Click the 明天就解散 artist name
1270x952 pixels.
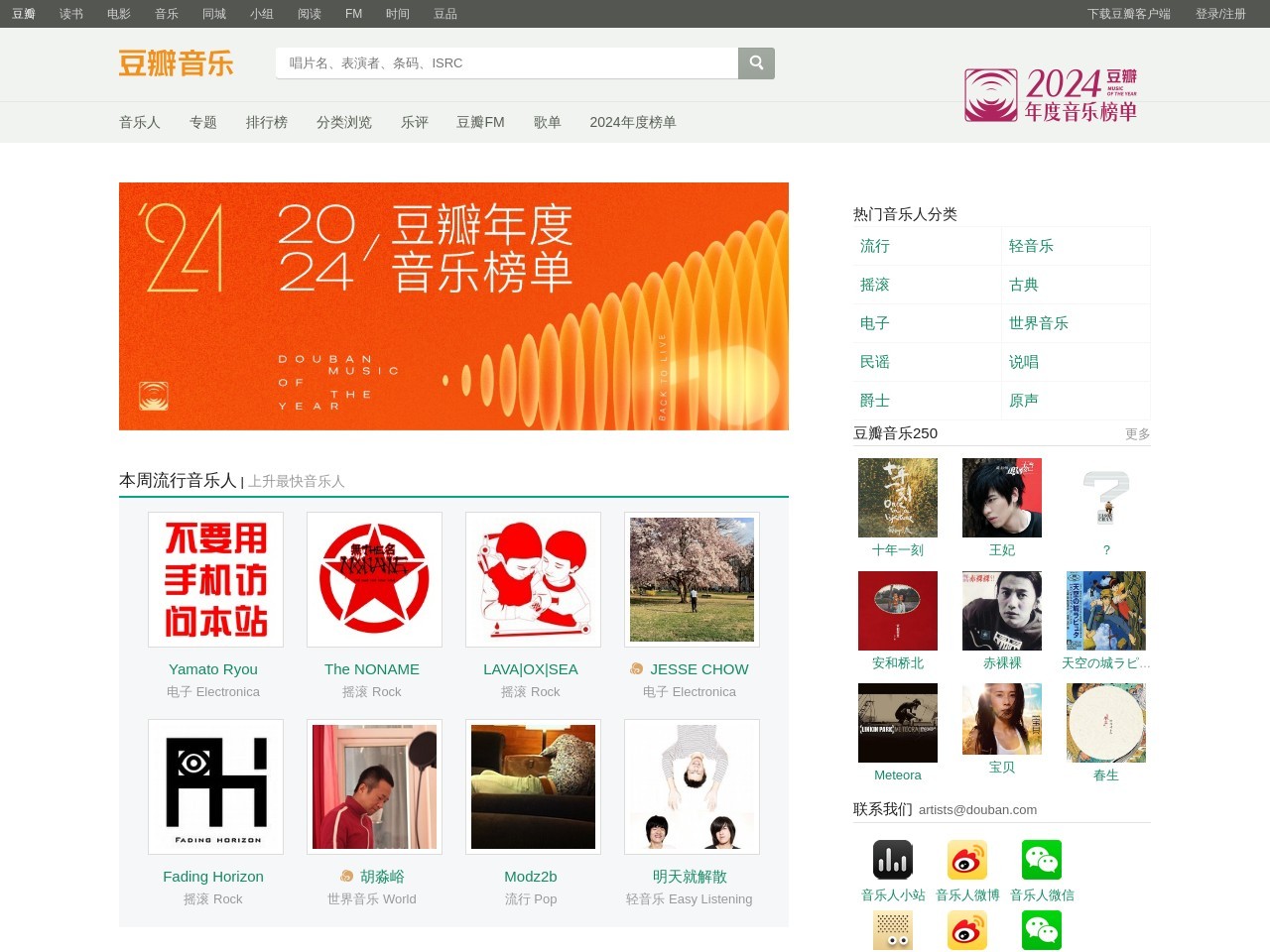pos(690,876)
